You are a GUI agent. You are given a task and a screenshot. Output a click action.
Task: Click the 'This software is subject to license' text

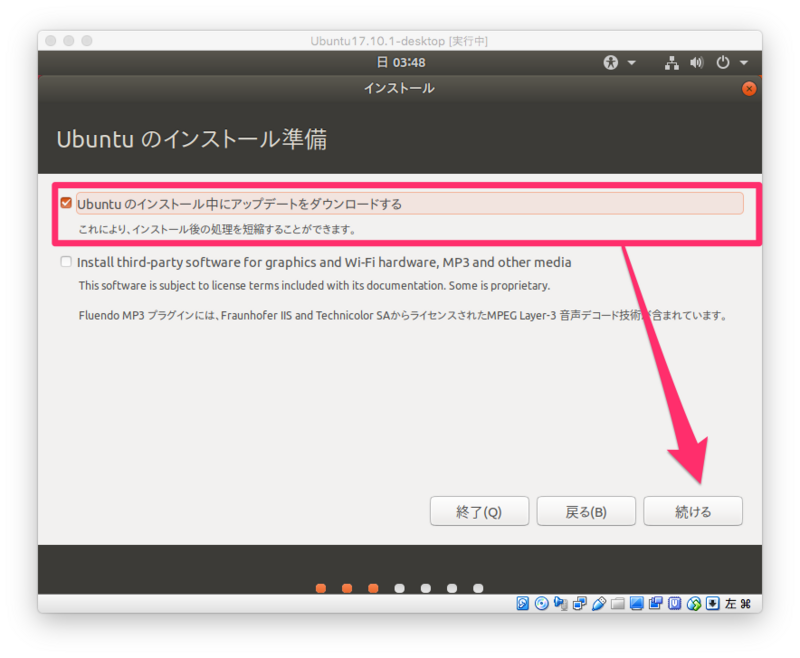[314, 286]
